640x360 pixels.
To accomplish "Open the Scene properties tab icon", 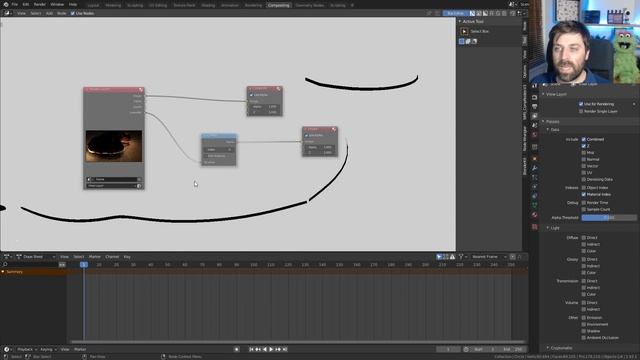I will (535, 126).
